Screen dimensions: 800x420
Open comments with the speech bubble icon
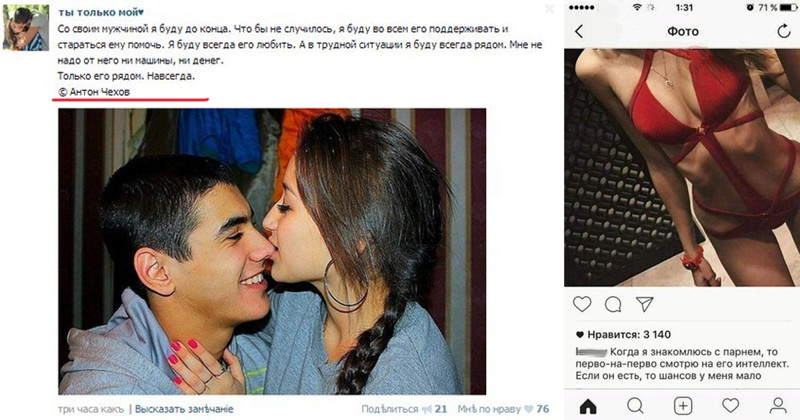point(613,305)
